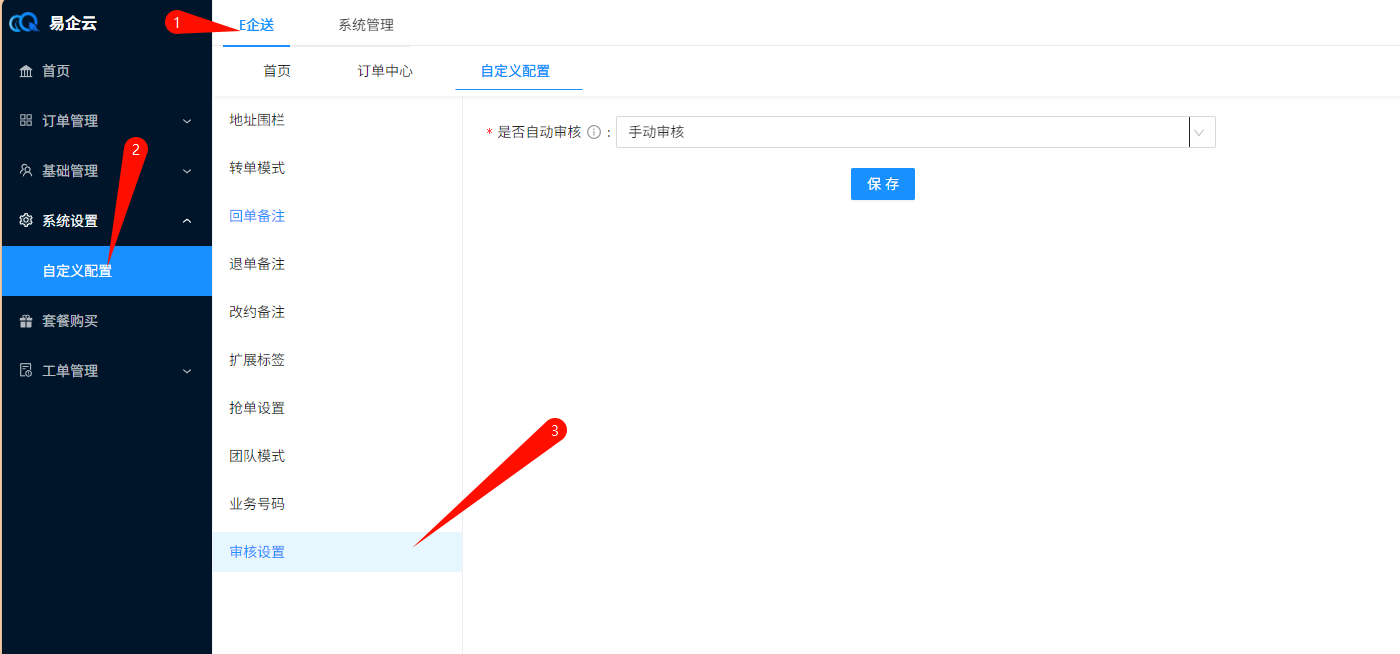
Task: Open the 抢单设置 configuration item
Action: (x=257, y=408)
